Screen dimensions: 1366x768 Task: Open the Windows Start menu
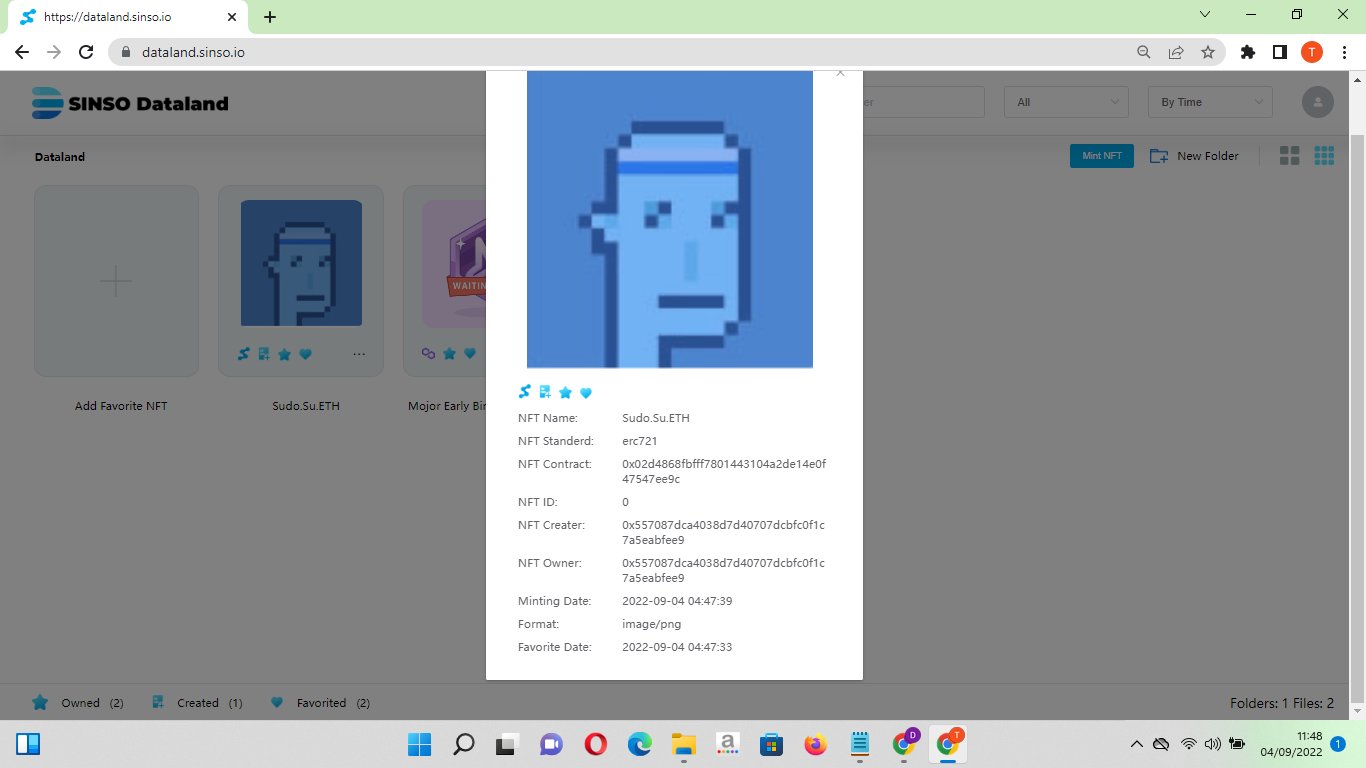[419, 744]
